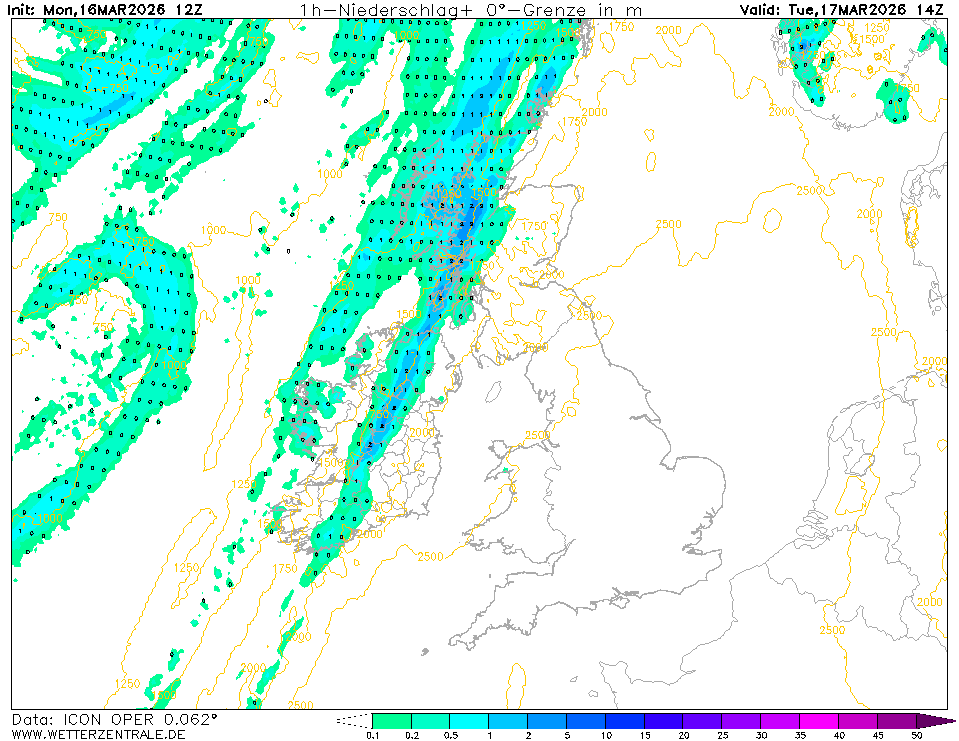Select the dark purple legend arrow tip
The height and width of the screenshot is (741, 959).
pos(935,720)
